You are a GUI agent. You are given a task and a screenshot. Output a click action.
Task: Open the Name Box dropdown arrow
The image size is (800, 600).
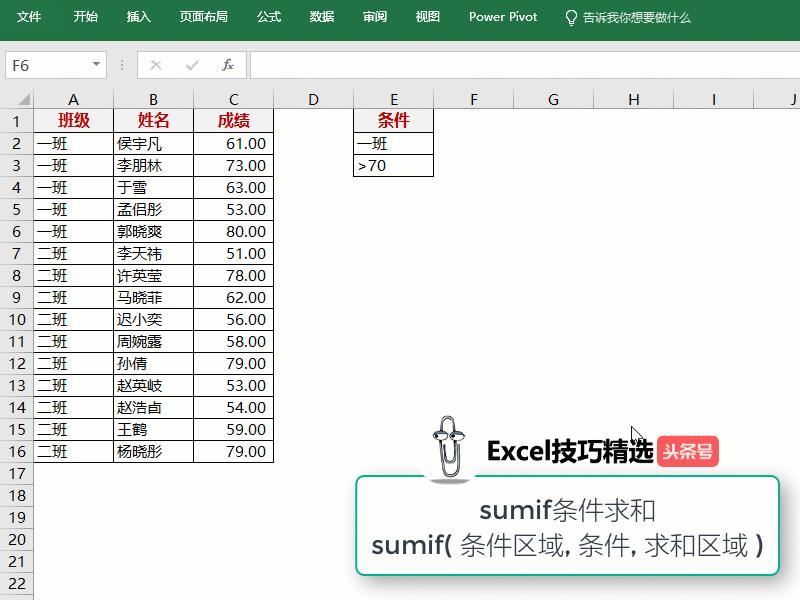[94, 65]
